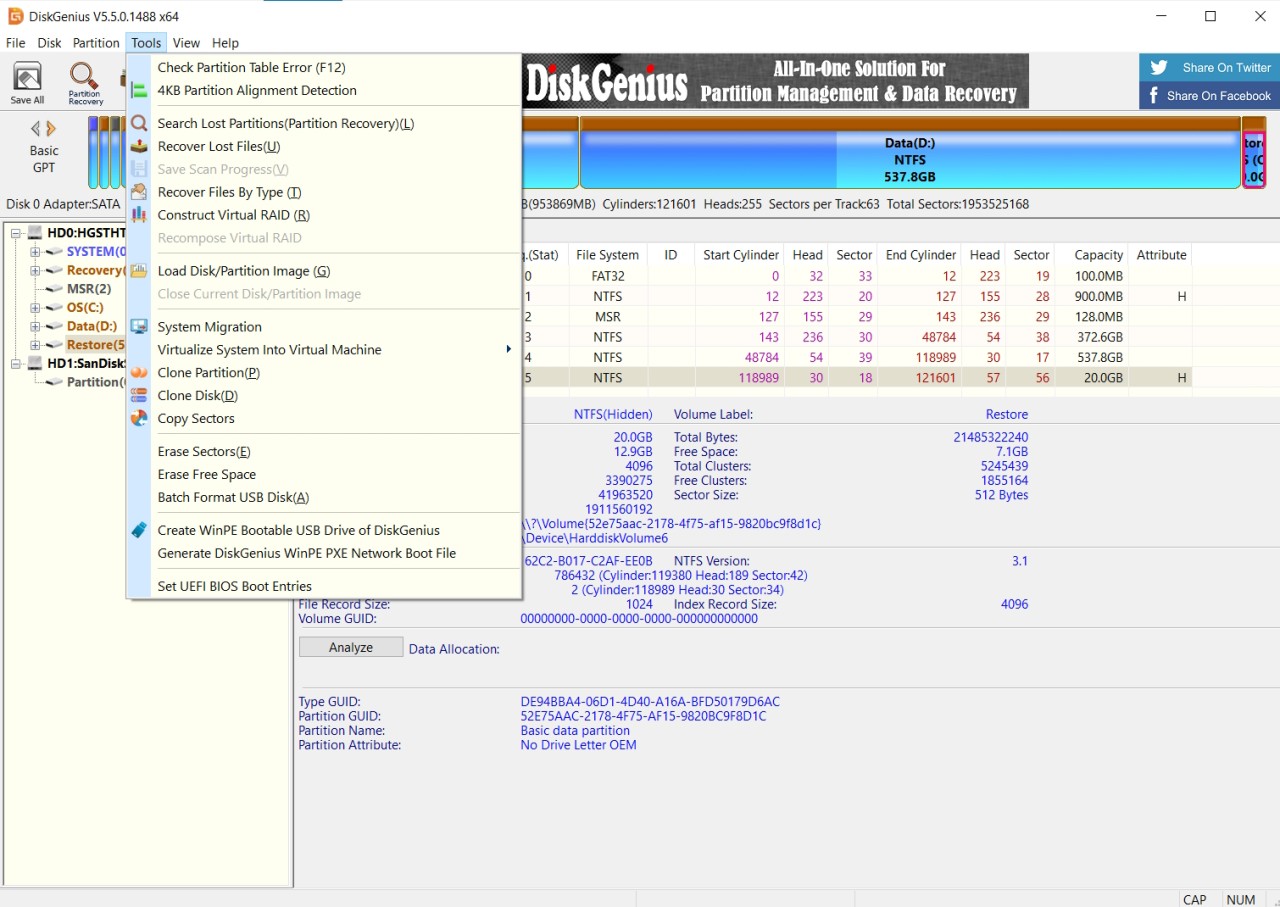The image size is (1280, 907).
Task: Choose Generate DiskGenius WinPE PXE Network Boot File
Action: [x=324, y=553]
